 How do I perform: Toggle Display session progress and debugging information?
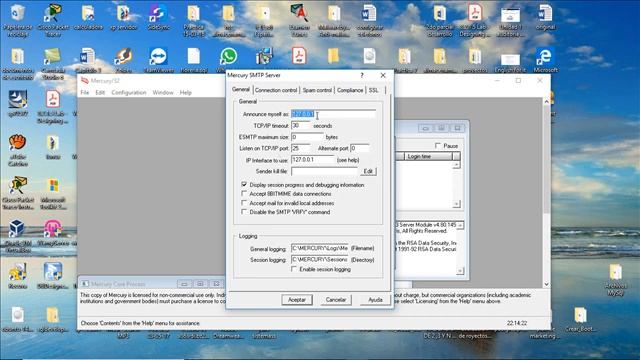coord(244,184)
